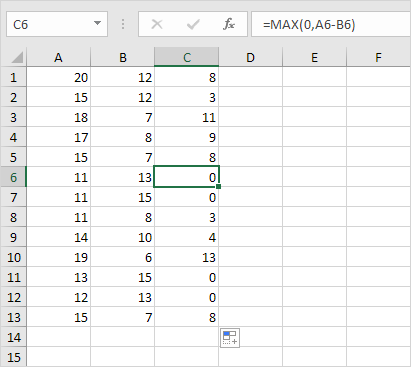This screenshot has height=367, width=411.
Task: Select row 7 header
Action: (13, 197)
